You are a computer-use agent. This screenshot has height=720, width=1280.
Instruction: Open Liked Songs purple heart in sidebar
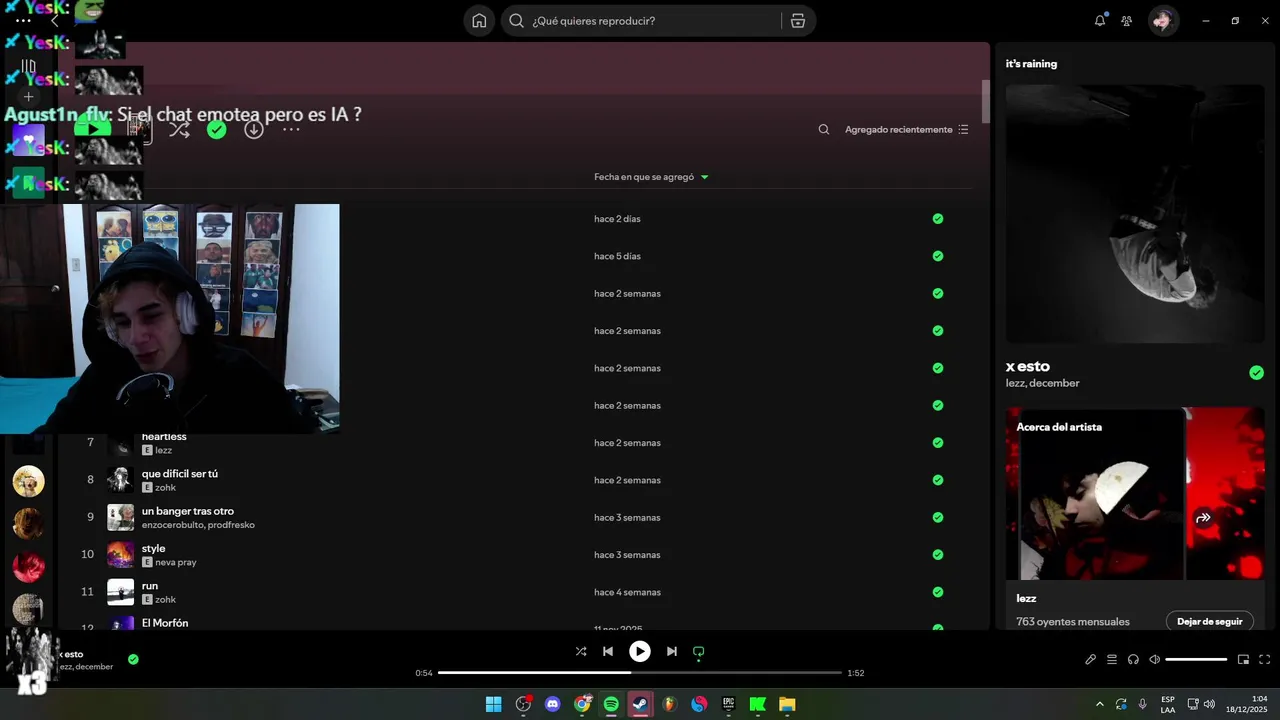click(x=28, y=140)
